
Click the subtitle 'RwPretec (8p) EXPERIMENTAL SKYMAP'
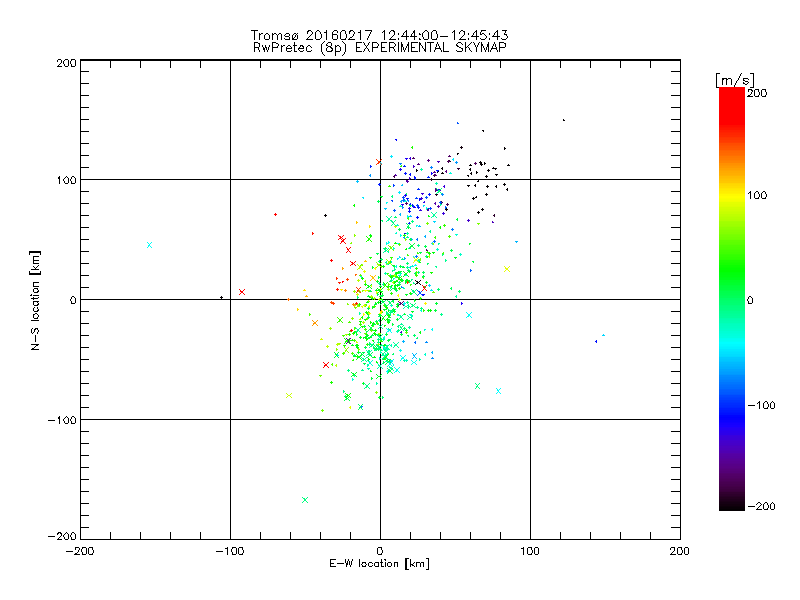click(x=380, y=48)
